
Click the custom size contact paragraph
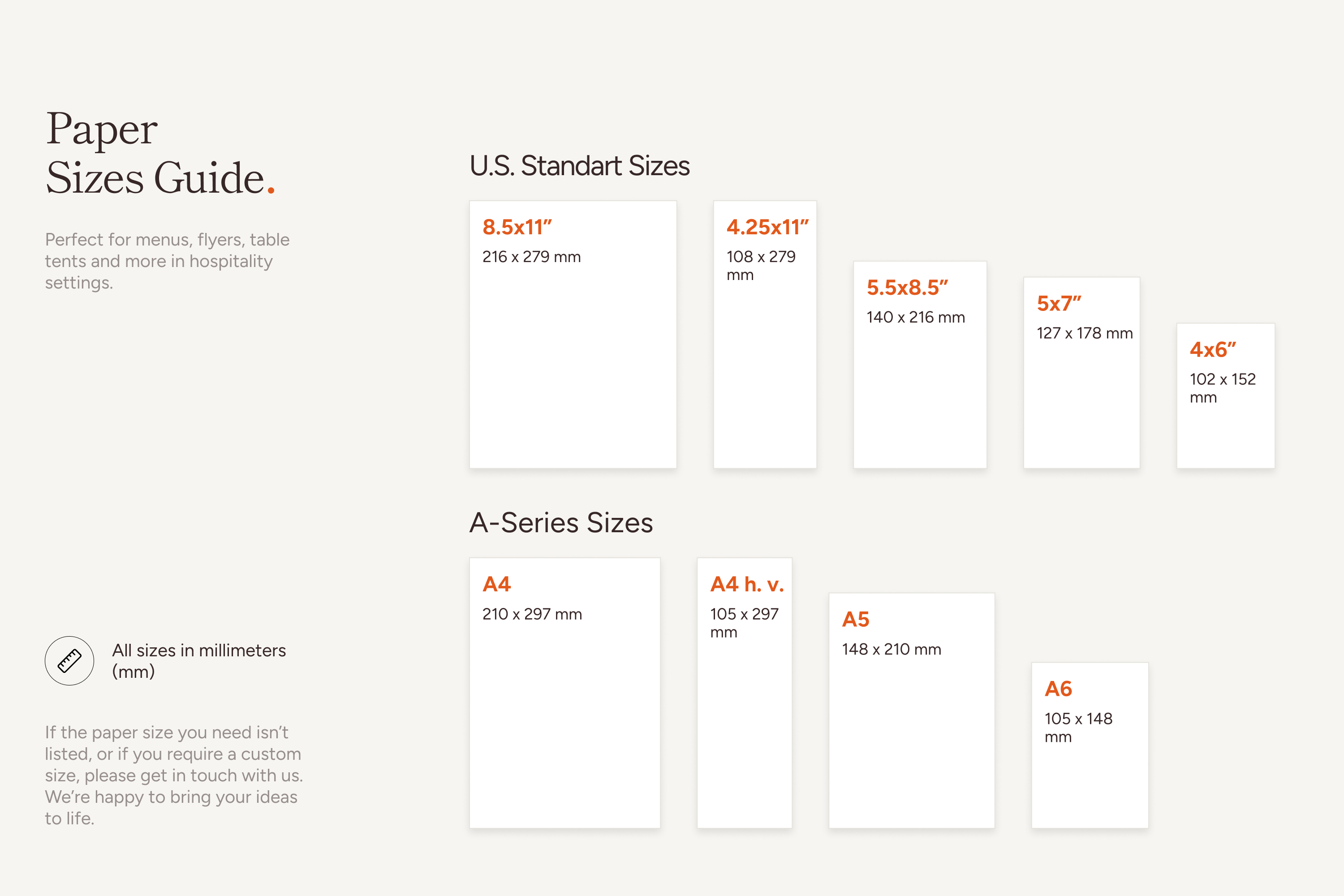174,775
